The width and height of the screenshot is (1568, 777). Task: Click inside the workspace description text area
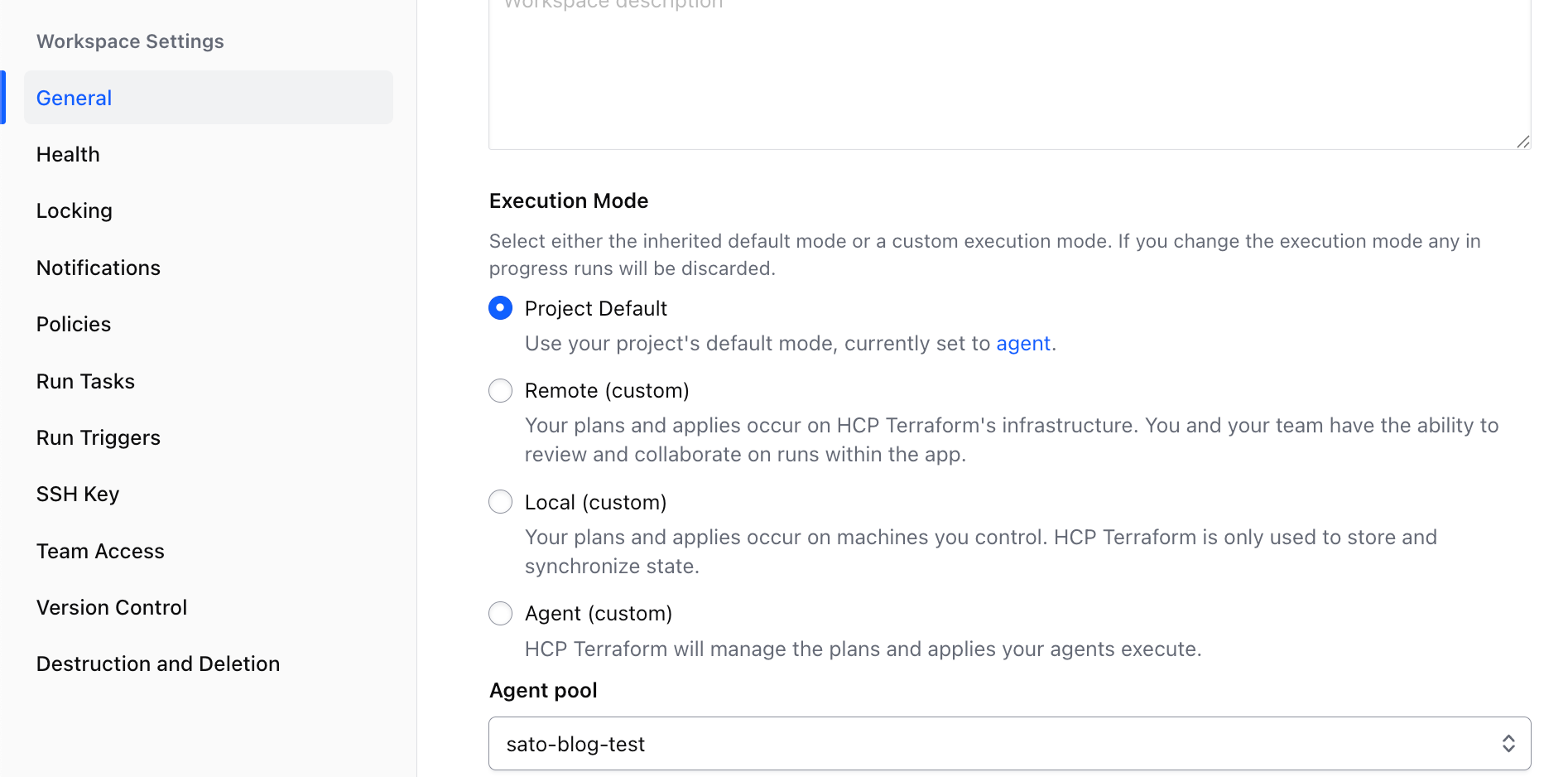pos(1009,73)
